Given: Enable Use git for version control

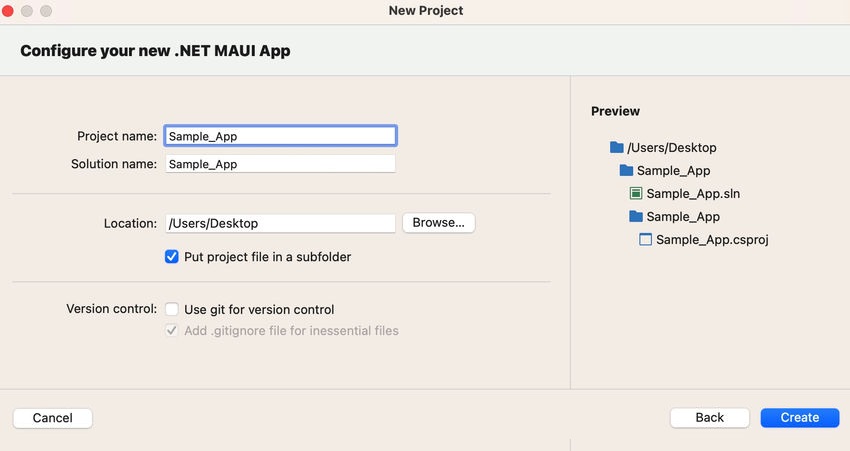Looking at the screenshot, I should [172, 310].
